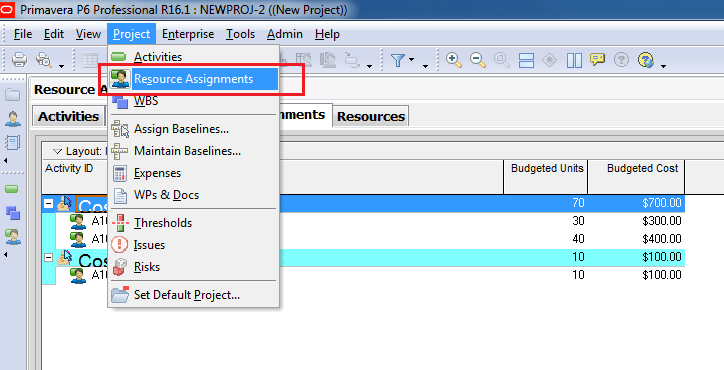Collapse upper sidebar toolbar arrow

pyautogui.click(x=6, y=161)
